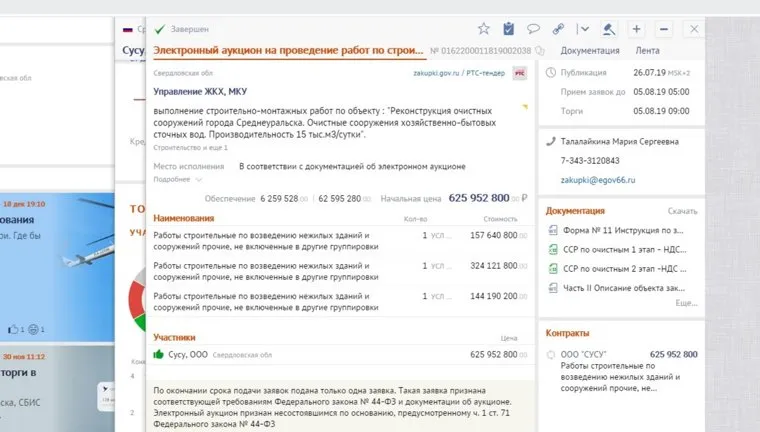
Task: Click the РТС-тендер platform logo icon
Action: tap(519, 73)
